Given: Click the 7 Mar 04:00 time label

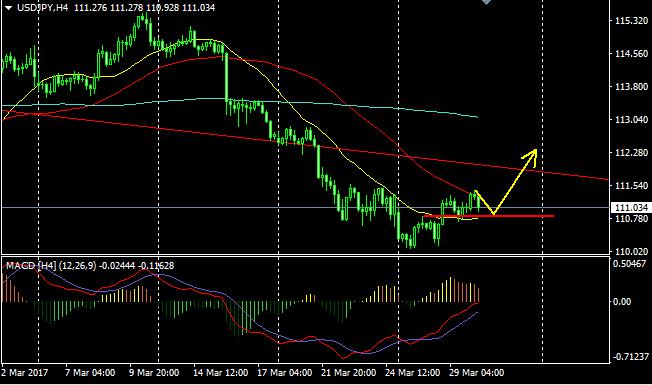Looking at the screenshot, I should (x=90, y=373).
